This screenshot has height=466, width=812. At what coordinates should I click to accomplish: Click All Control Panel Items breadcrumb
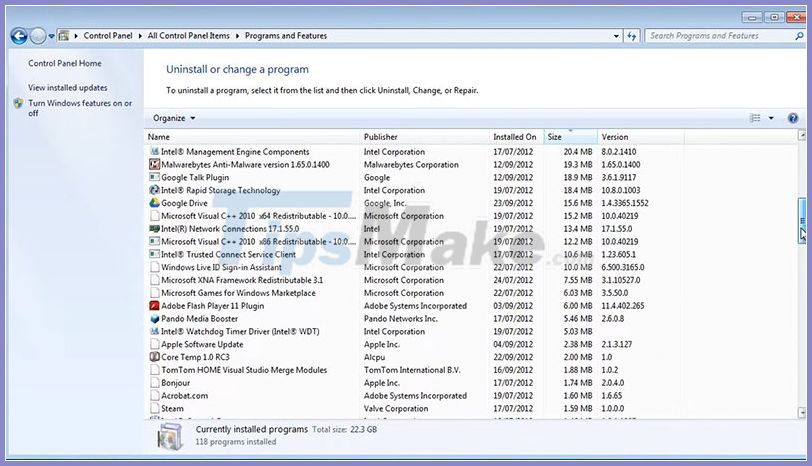click(x=188, y=36)
